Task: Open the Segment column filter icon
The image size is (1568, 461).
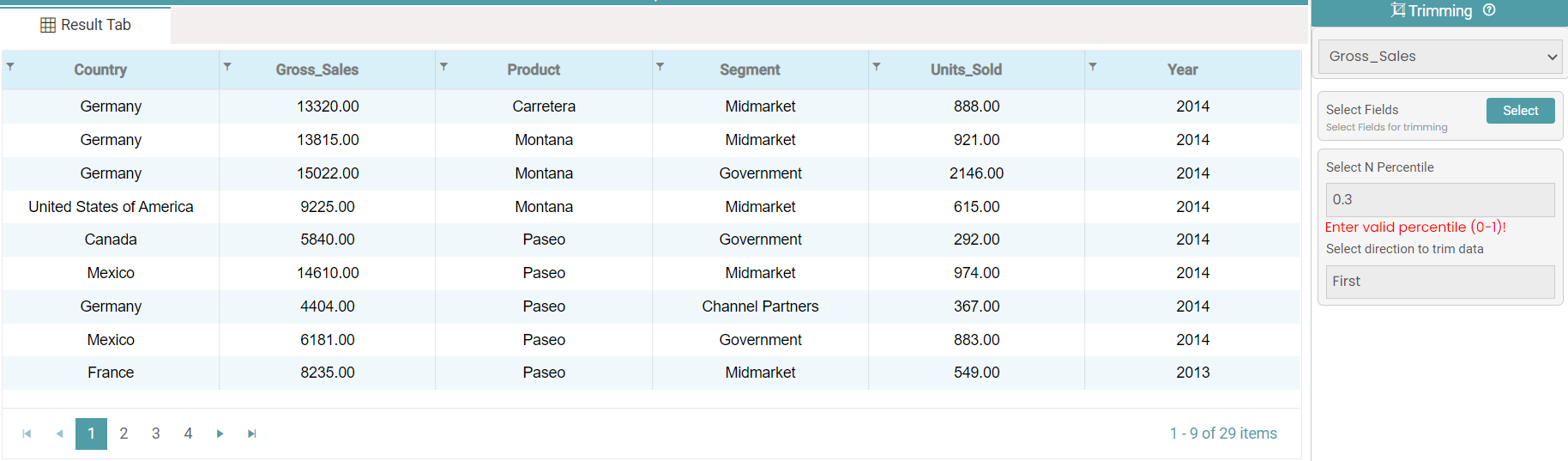Action: tap(660, 66)
